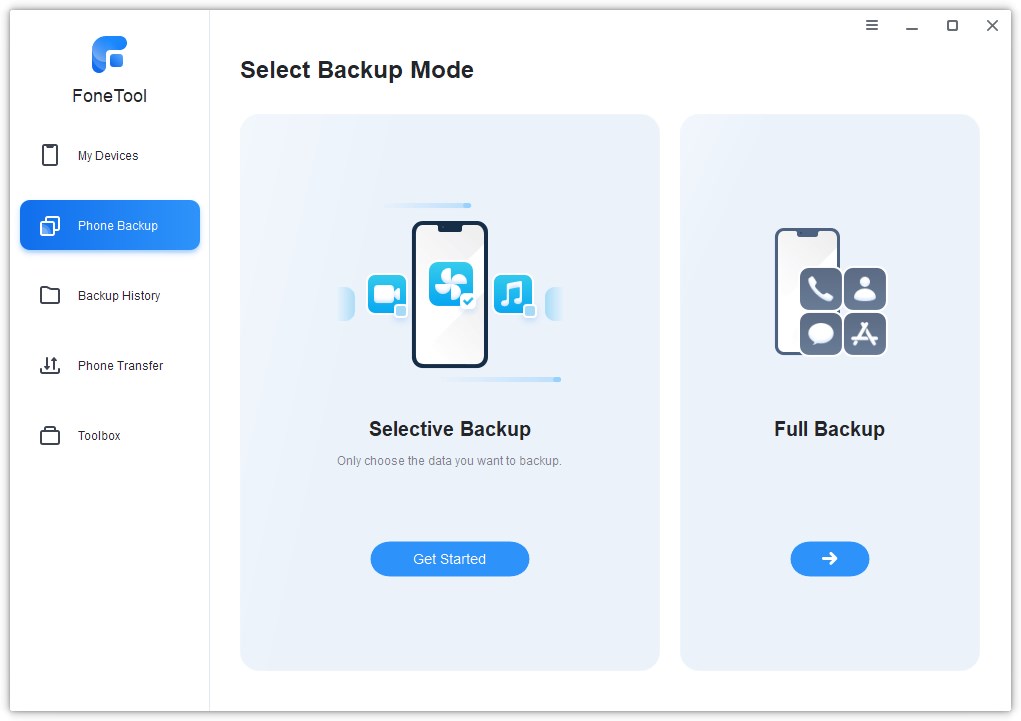The image size is (1021, 721).
Task: Click the Phone Backup sidebar icon
Action: point(50,226)
